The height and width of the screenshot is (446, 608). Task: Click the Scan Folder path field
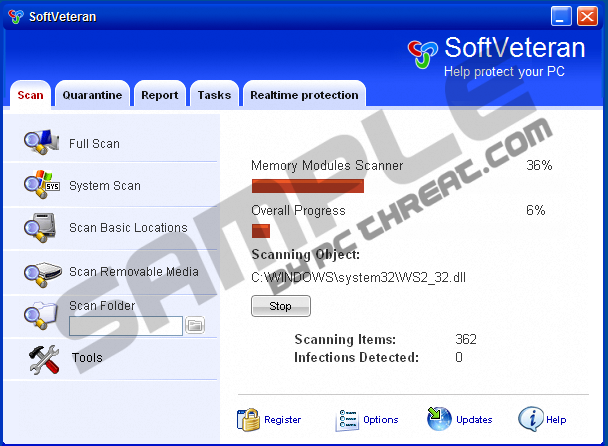(126, 326)
